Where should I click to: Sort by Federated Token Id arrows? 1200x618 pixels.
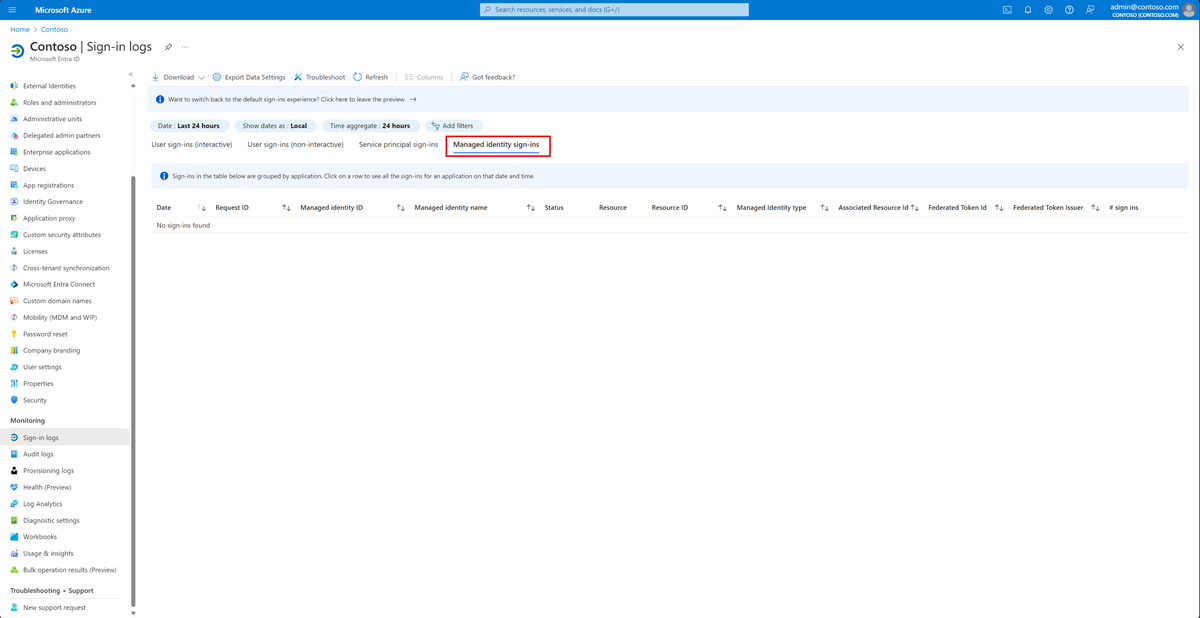[x=999, y=208]
